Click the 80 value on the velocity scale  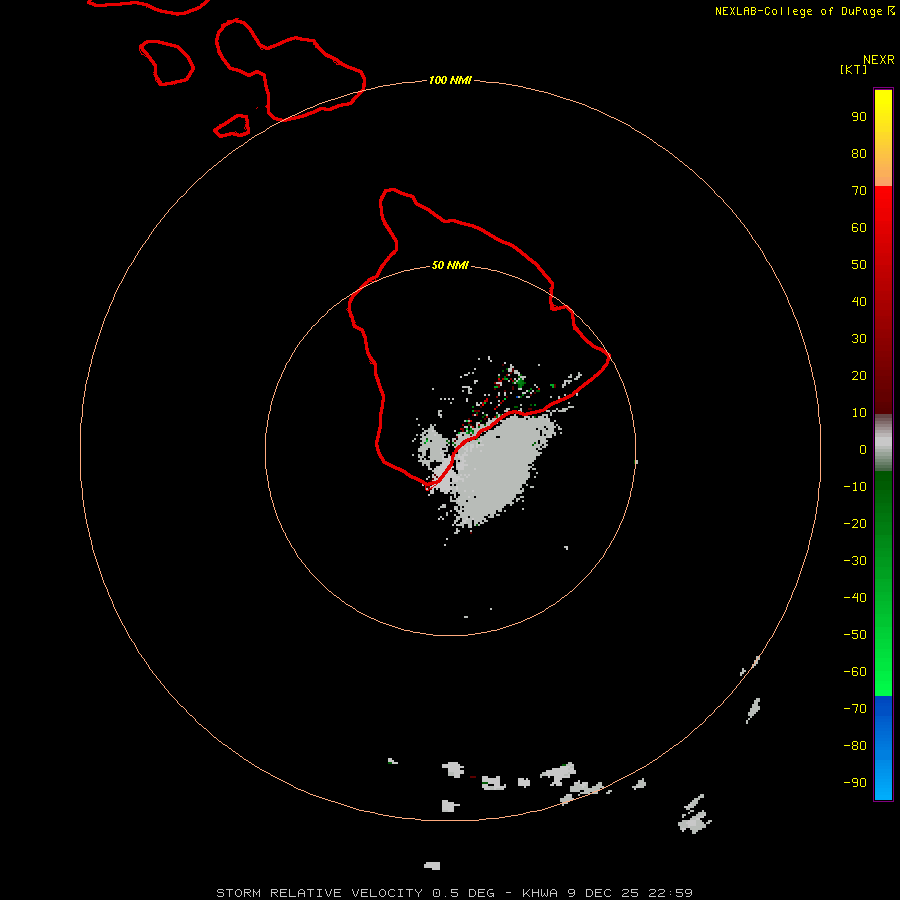tap(859, 154)
